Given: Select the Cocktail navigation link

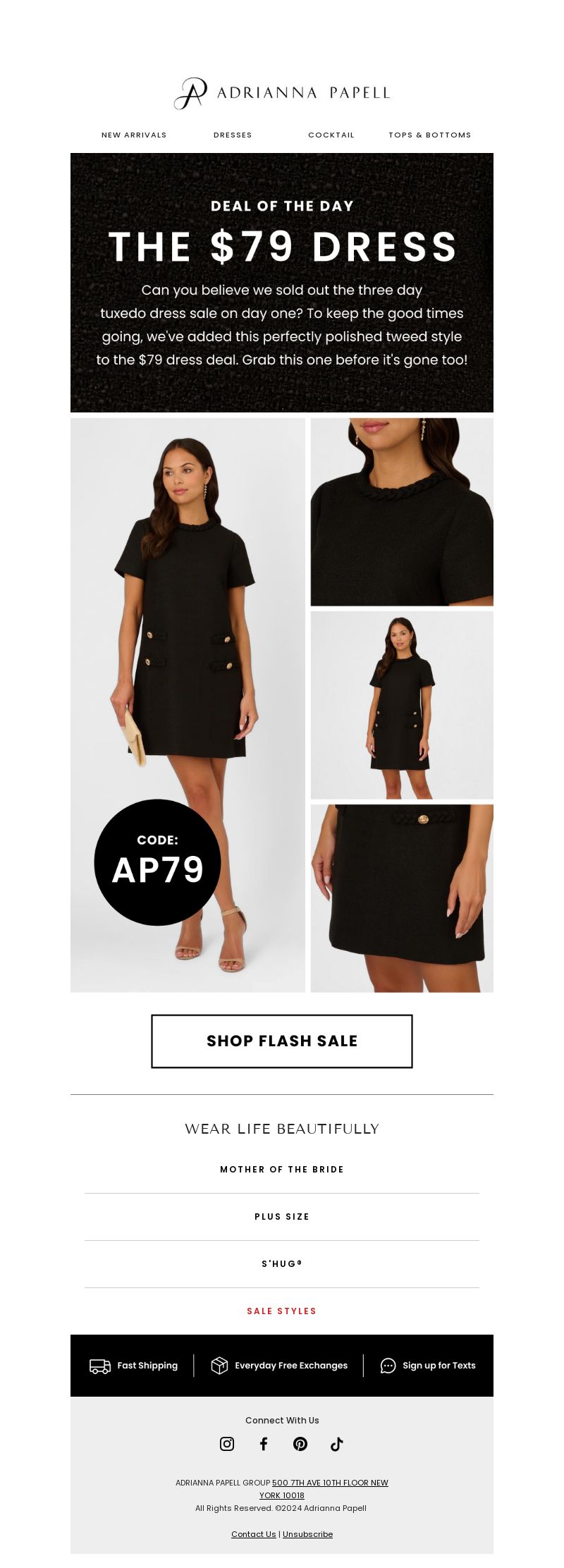Looking at the screenshot, I should [331, 135].
